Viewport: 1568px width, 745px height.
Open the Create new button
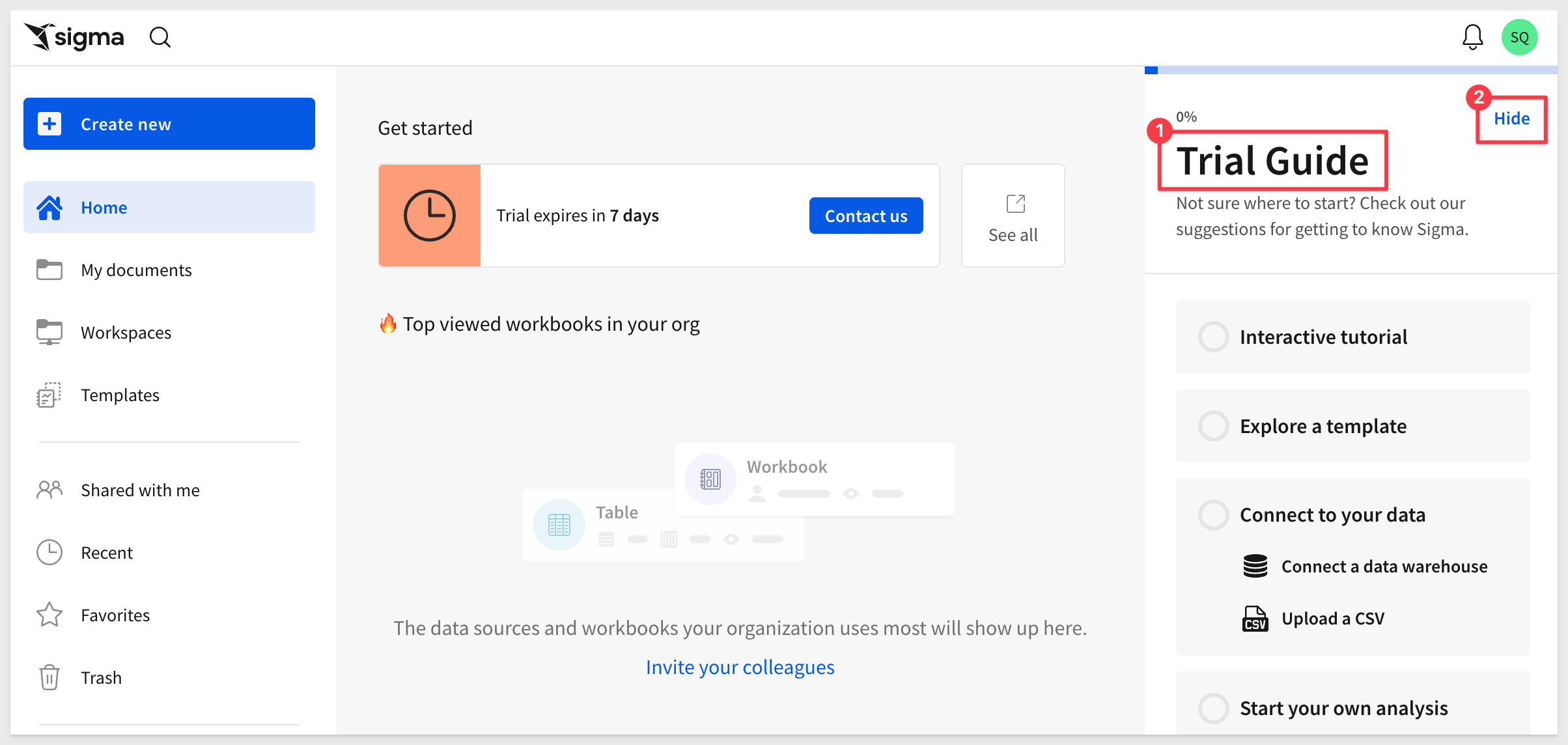click(169, 124)
